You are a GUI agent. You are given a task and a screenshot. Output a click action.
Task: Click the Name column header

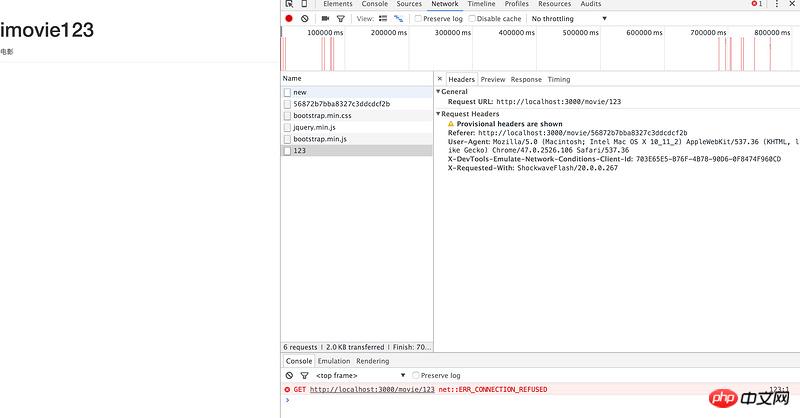point(357,78)
